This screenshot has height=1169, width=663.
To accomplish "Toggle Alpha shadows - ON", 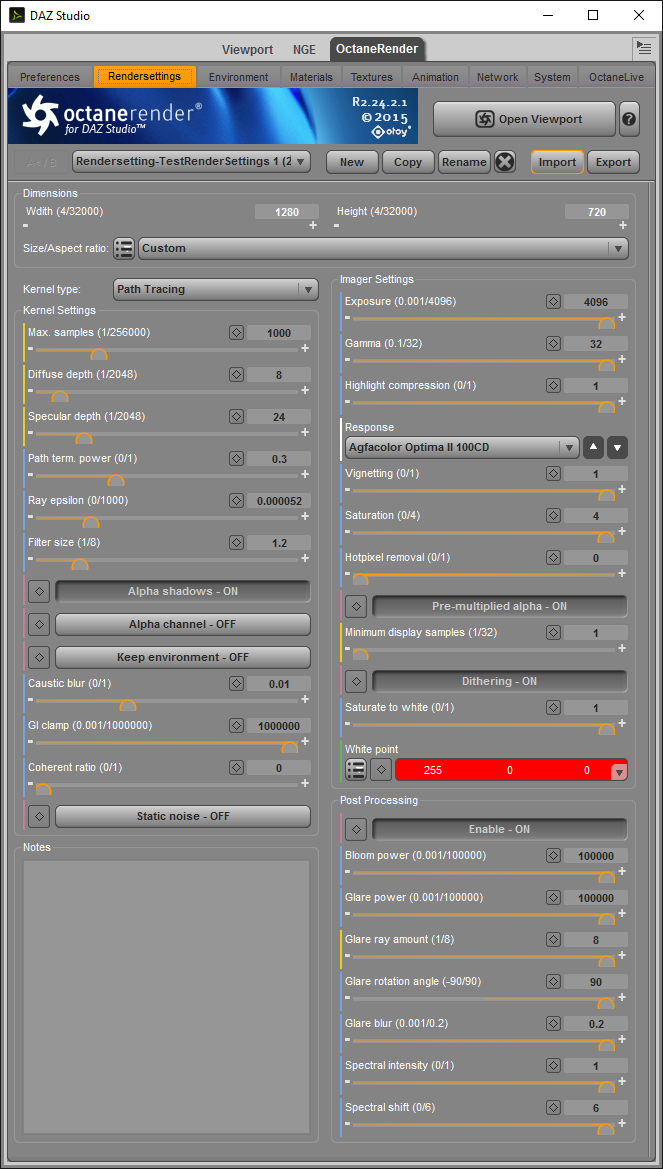I will point(183,591).
